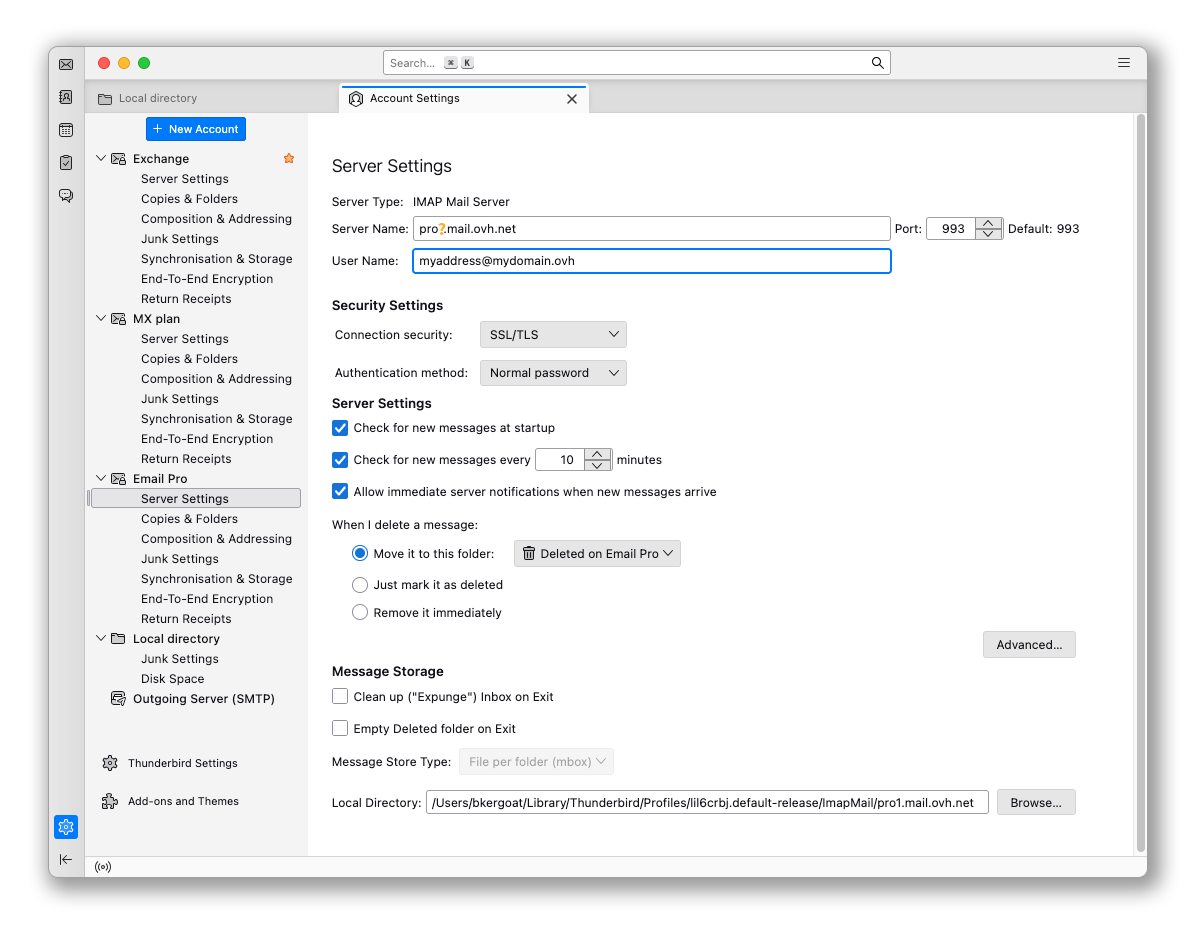This screenshot has height=930, width=1200.
Task: Uncheck Check for new messages at startup
Action: [340, 428]
